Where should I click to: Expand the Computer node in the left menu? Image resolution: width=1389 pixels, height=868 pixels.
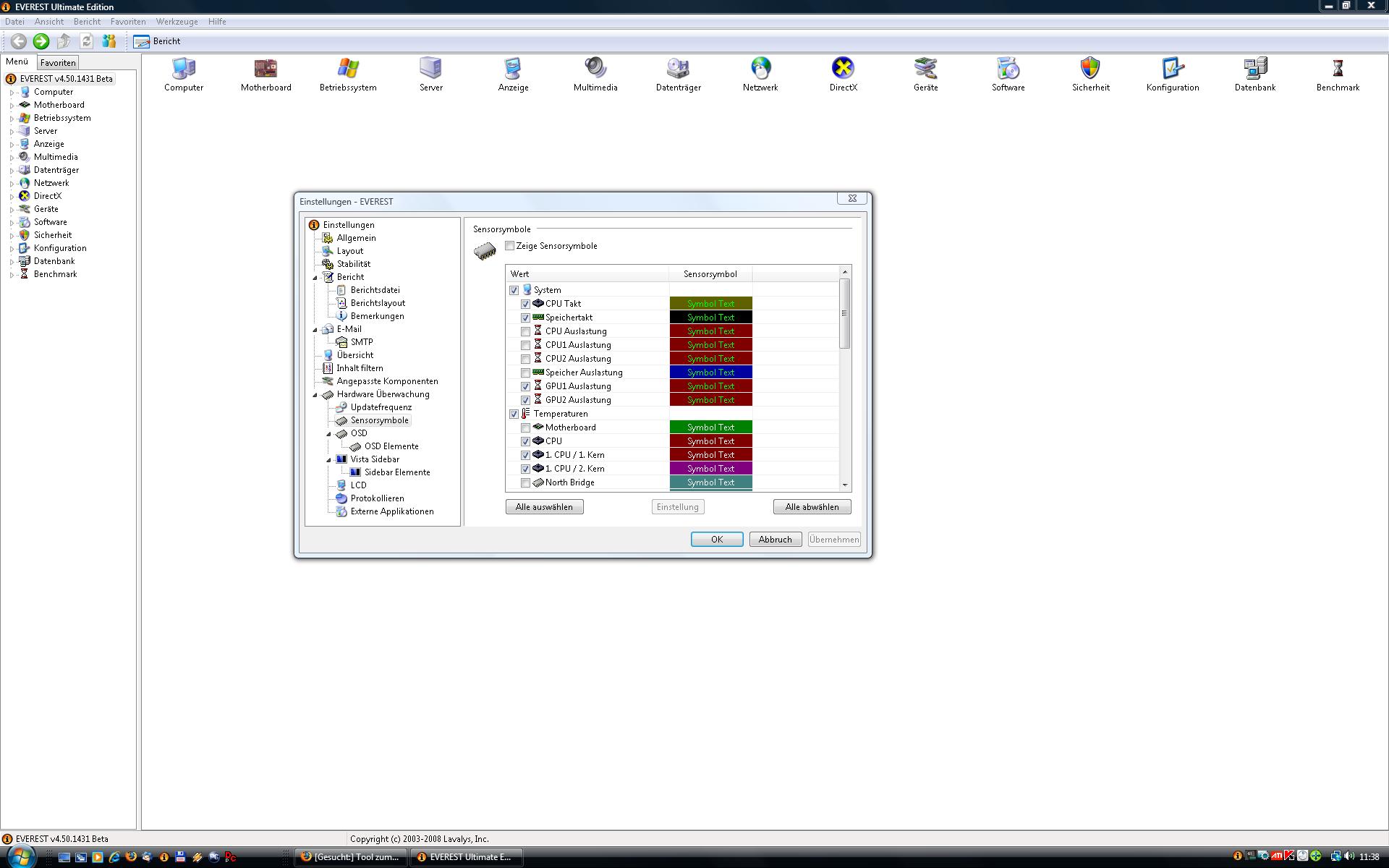[x=12, y=93]
